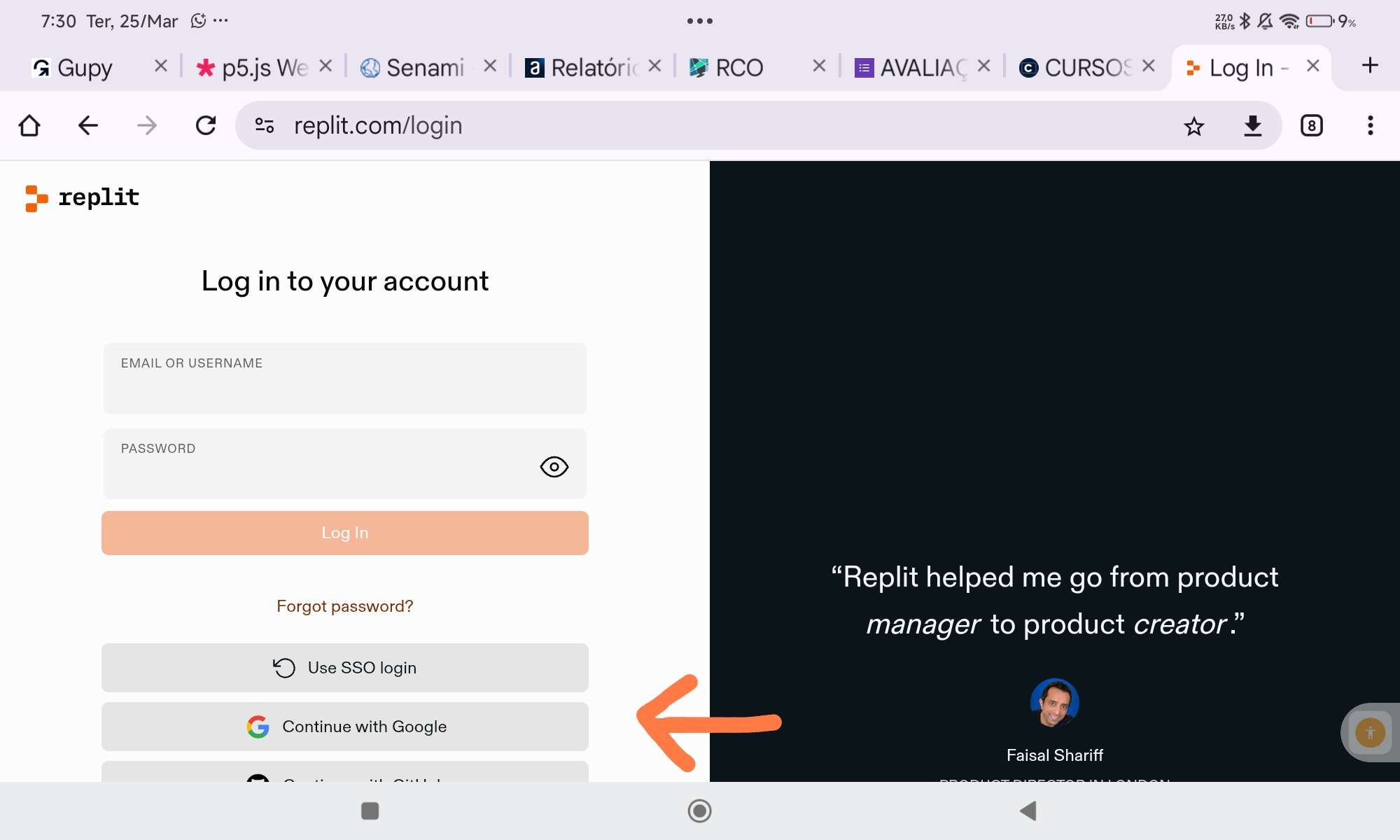Close the RCO tab

(x=819, y=66)
